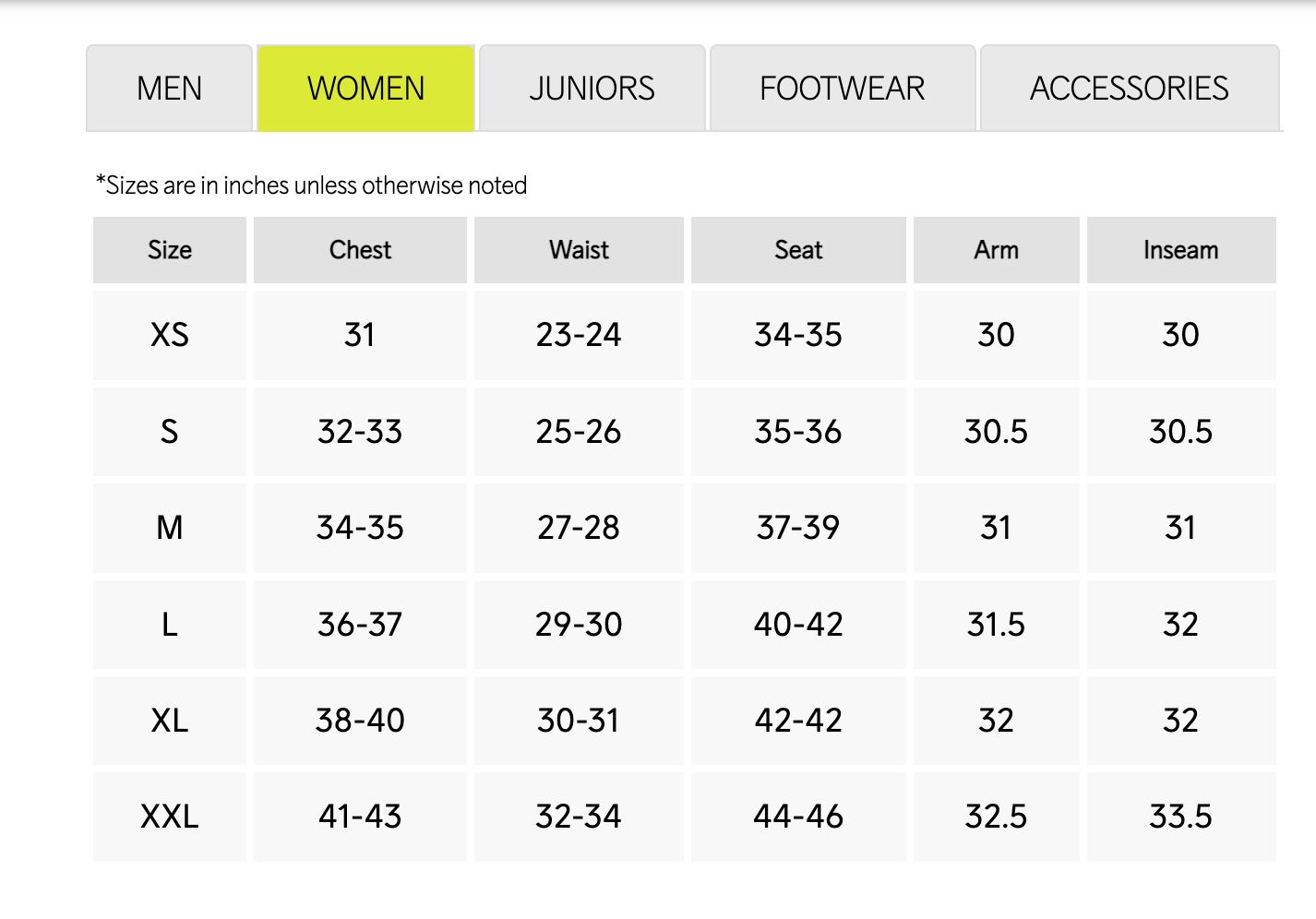The image size is (1316, 919).
Task: Click the XS size row label
Action: click(170, 335)
